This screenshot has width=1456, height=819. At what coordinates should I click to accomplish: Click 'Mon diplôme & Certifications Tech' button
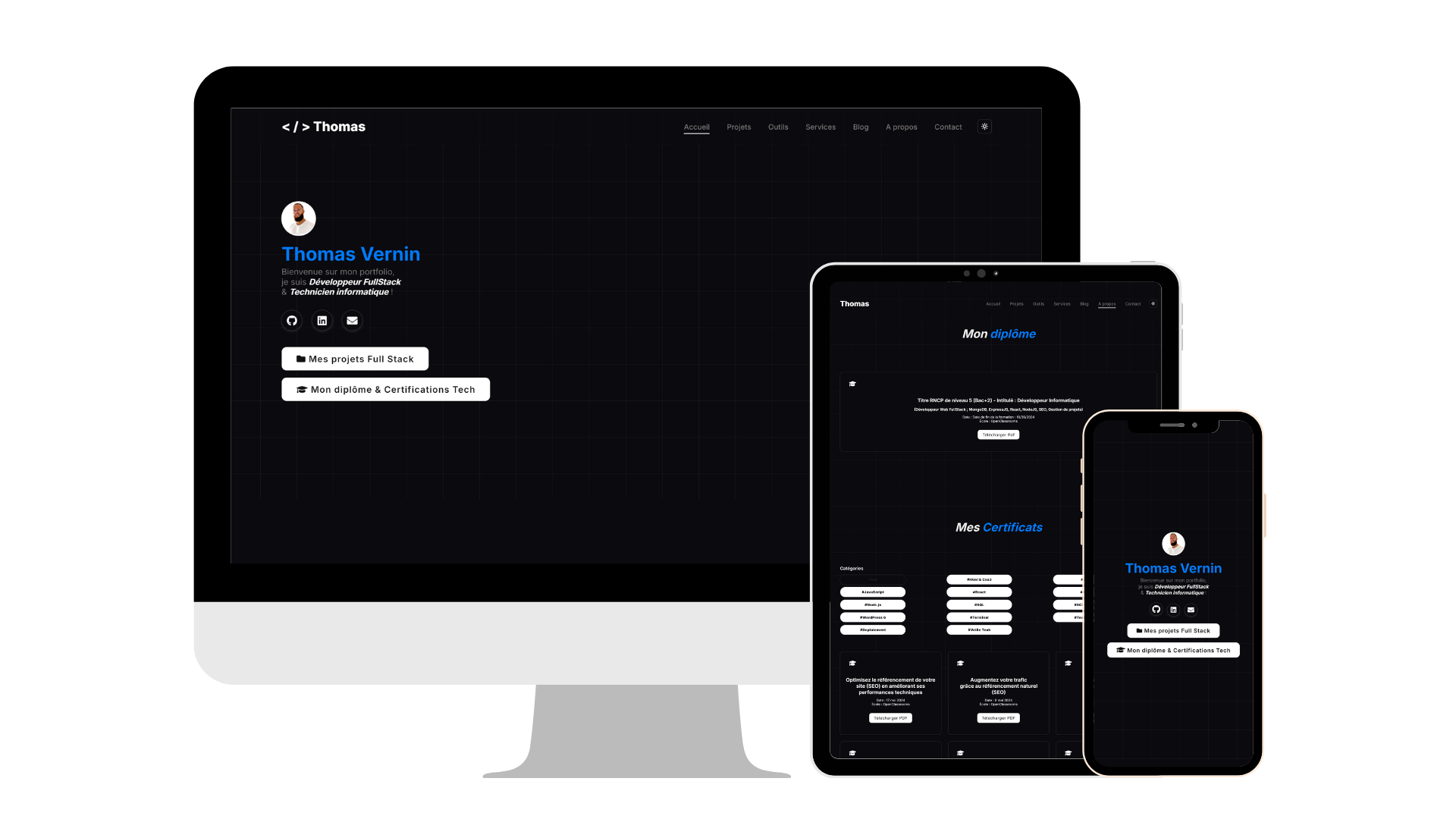[385, 389]
